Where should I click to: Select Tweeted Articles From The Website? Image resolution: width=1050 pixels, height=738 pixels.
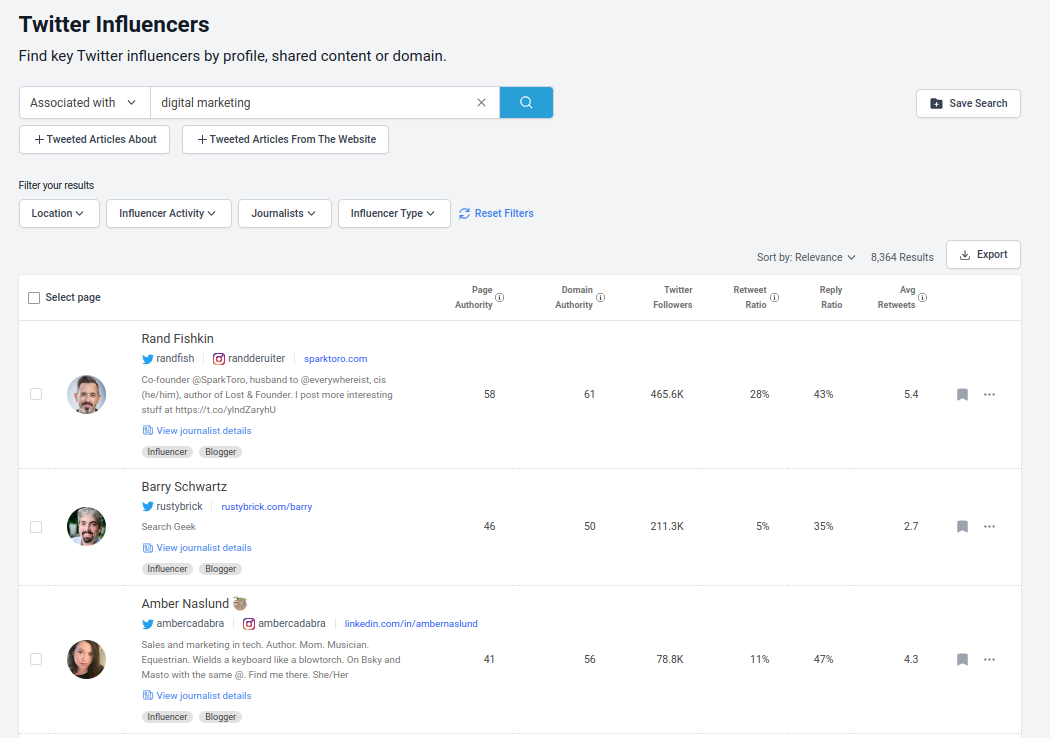point(285,140)
